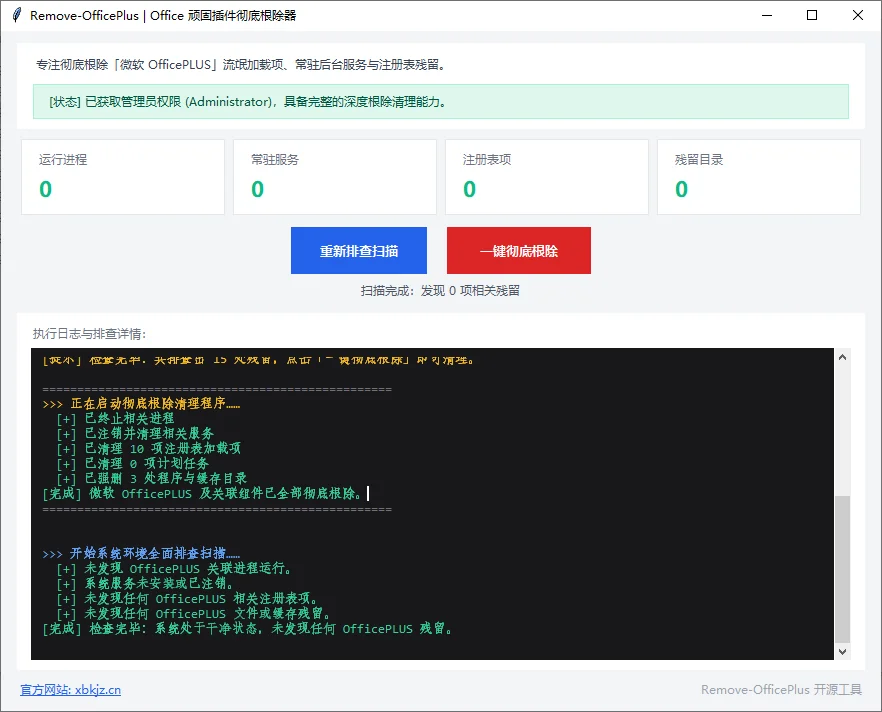Click log line 已强删 3 处程序与缓存目录
The image size is (882, 712).
[x=152, y=479]
